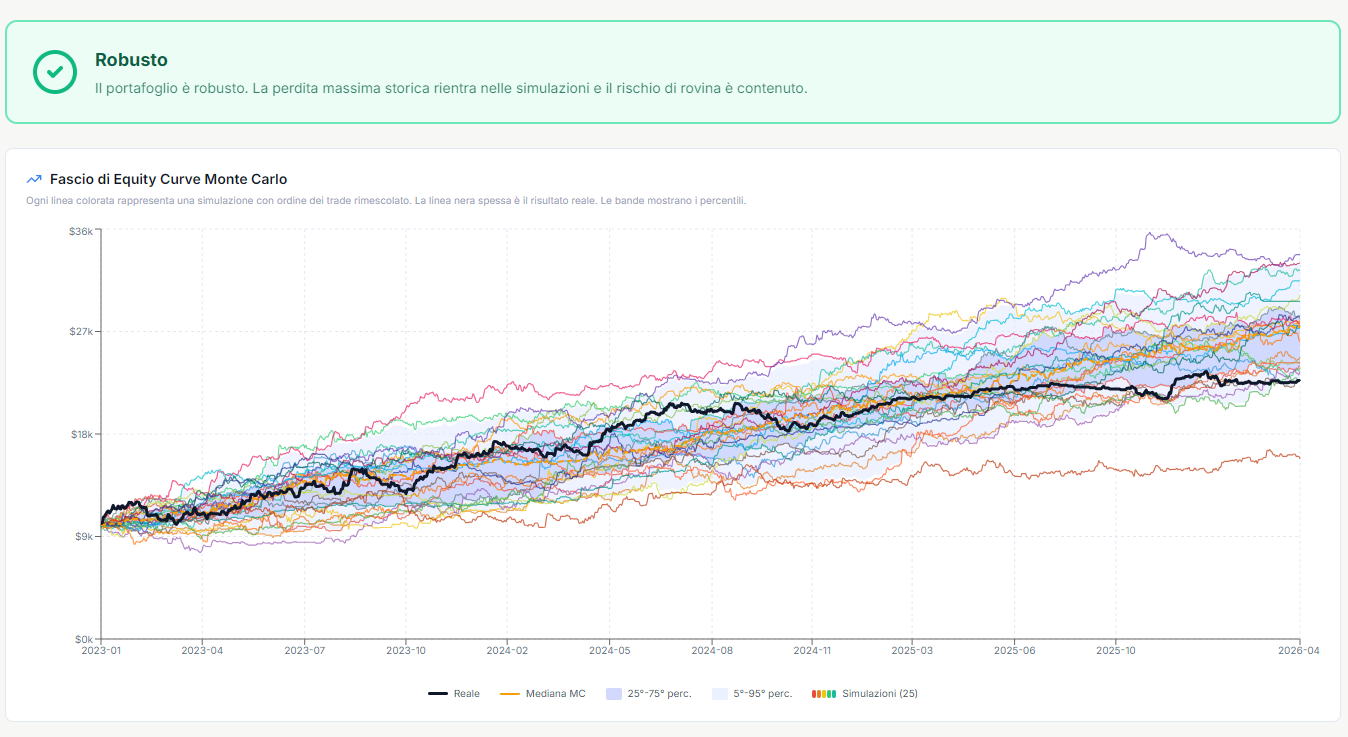Click the 2025-03 x-axis label
This screenshot has width=1348, height=737.
(912, 650)
